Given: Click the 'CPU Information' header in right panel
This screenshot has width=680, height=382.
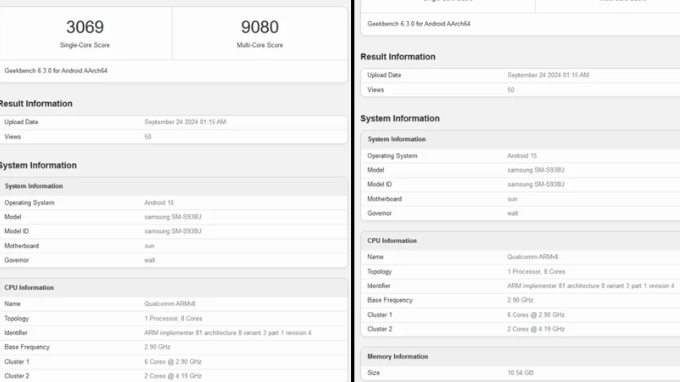Looking at the screenshot, I should (392, 241).
